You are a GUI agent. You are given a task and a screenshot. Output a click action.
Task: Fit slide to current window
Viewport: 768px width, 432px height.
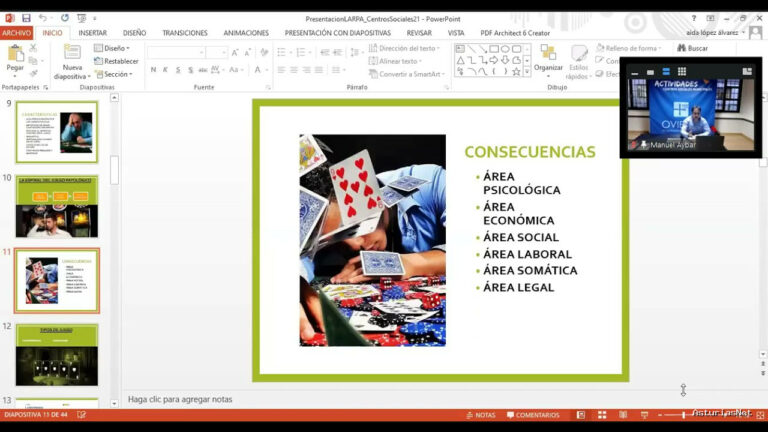(x=760, y=415)
